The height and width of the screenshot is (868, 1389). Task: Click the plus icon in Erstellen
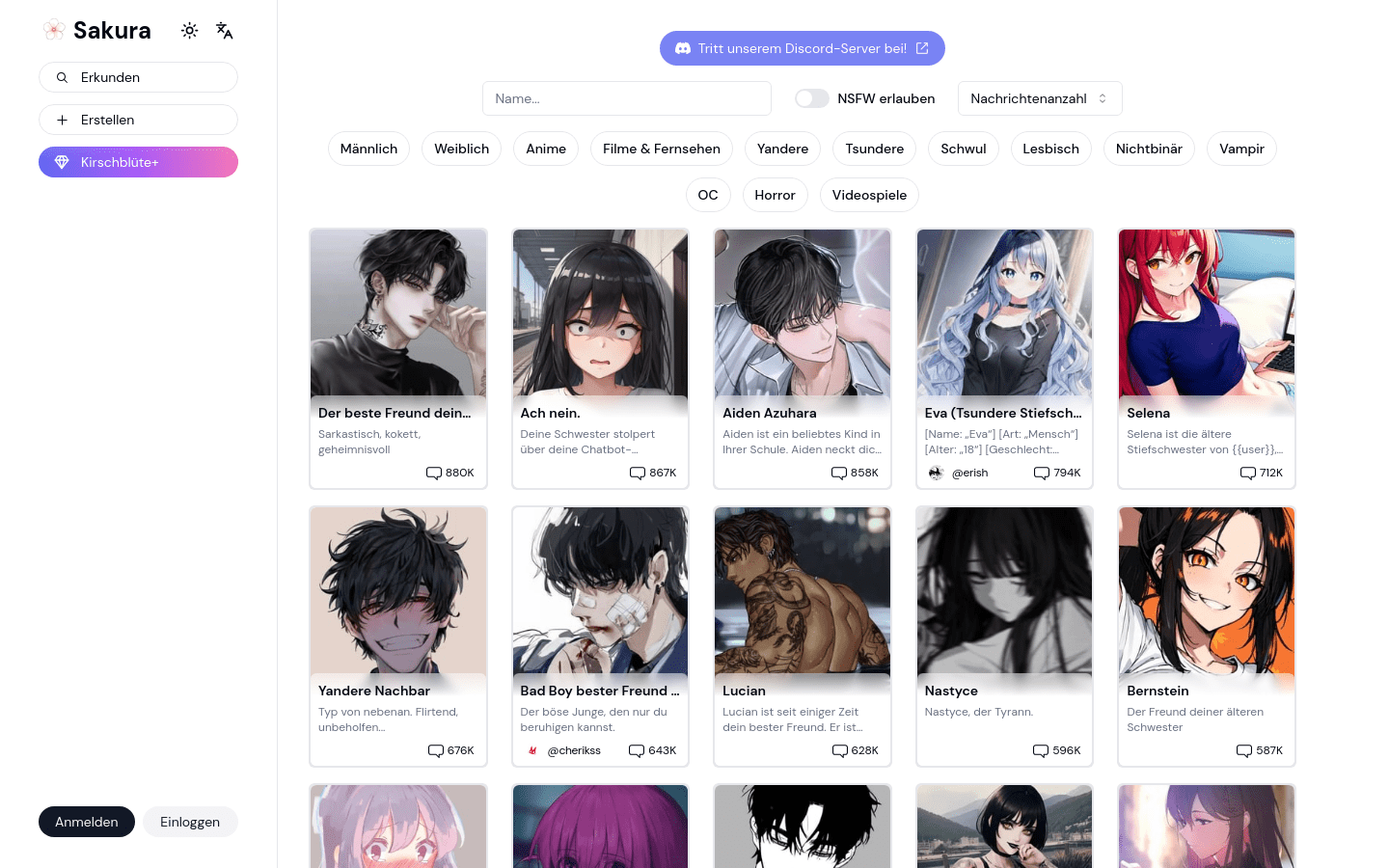pyautogui.click(x=62, y=120)
